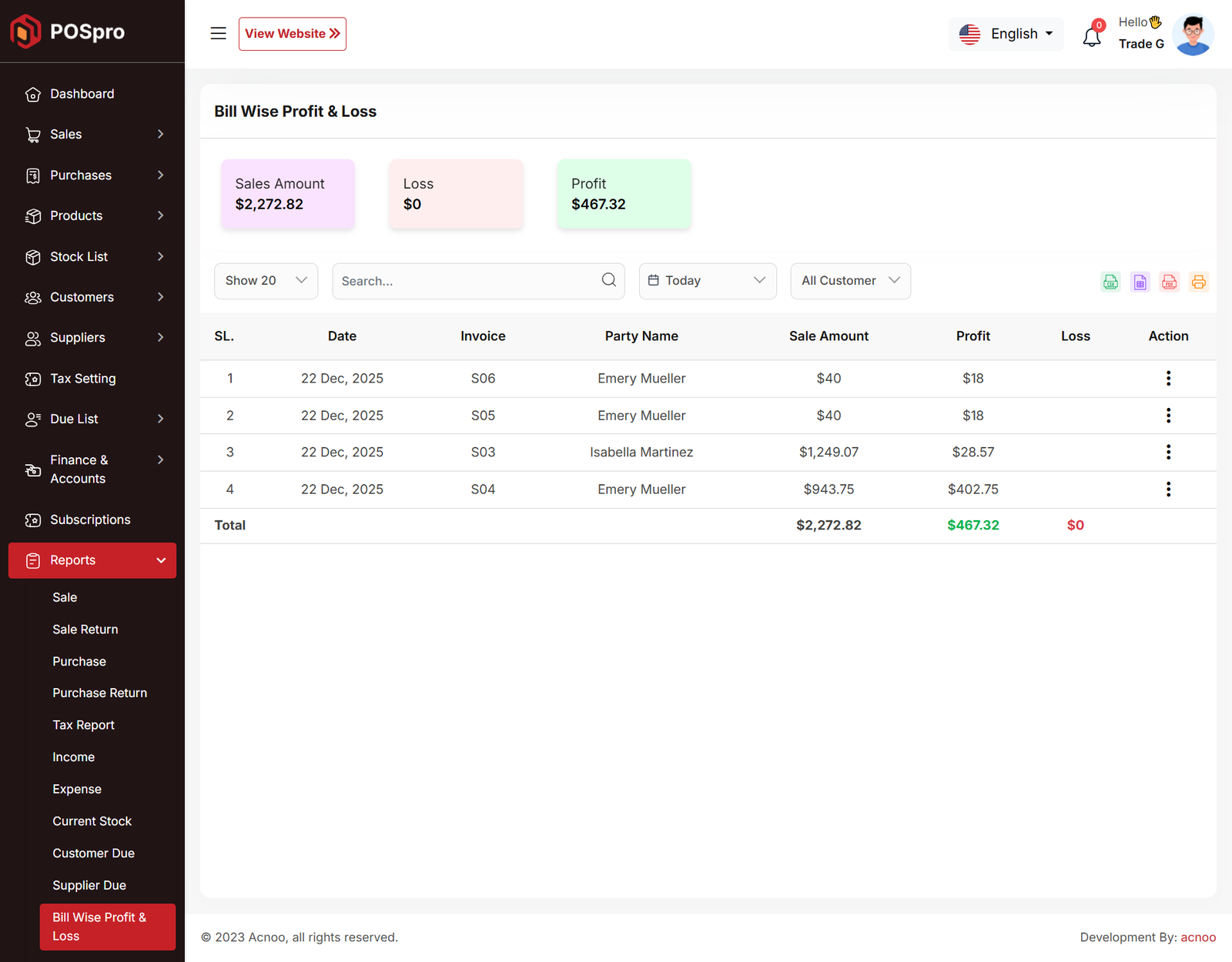Change language from English dropdown
This screenshot has height=962, width=1232.
[x=1006, y=34]
